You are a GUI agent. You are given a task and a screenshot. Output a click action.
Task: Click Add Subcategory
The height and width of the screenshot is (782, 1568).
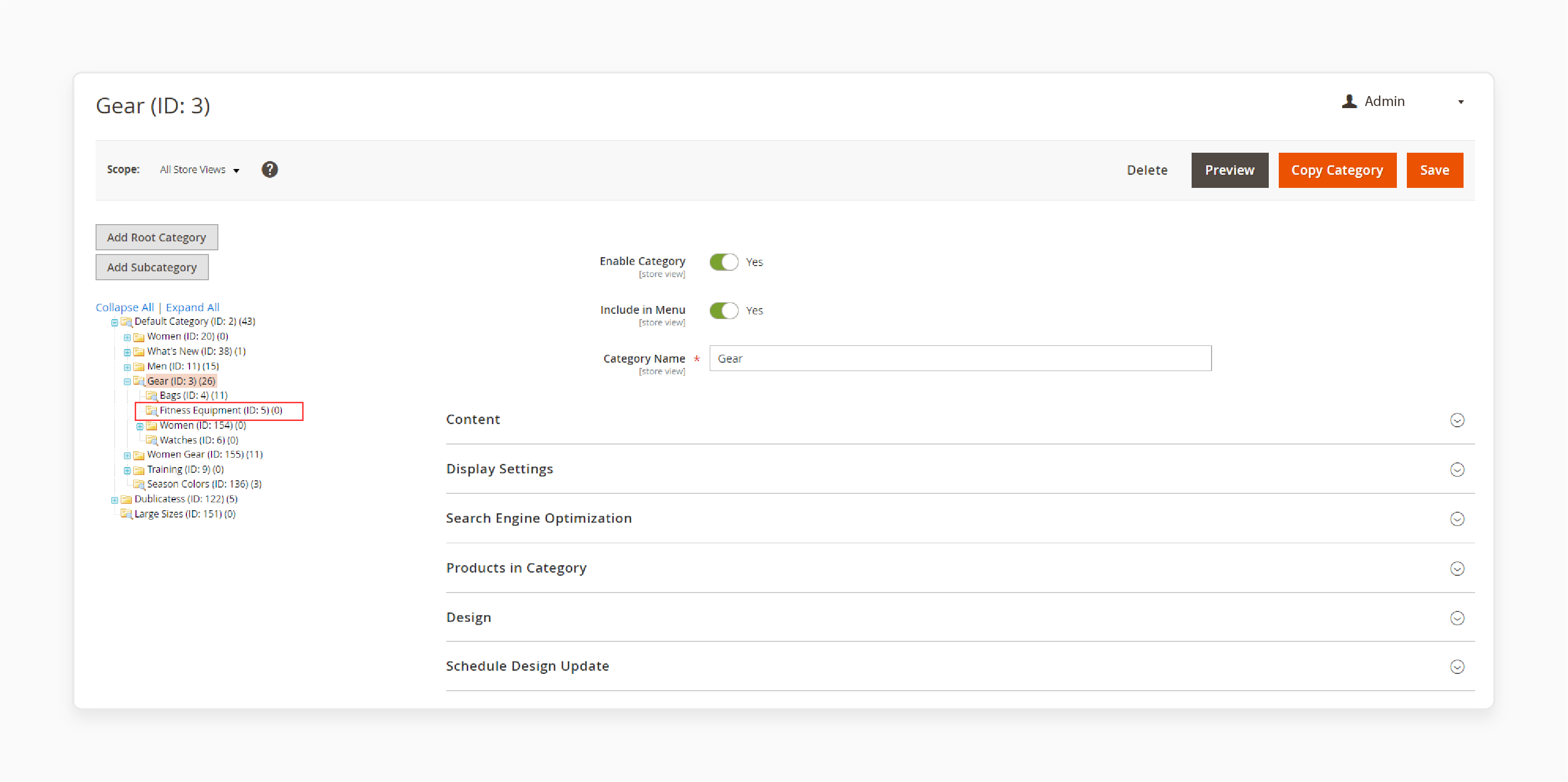(152, 267)
